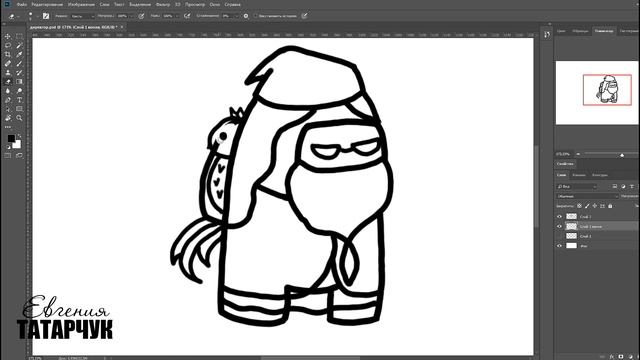The width and height of the screenshot is (640, 360).
Task: Open the Smoothing value dropdown
Action: [236, 16]
